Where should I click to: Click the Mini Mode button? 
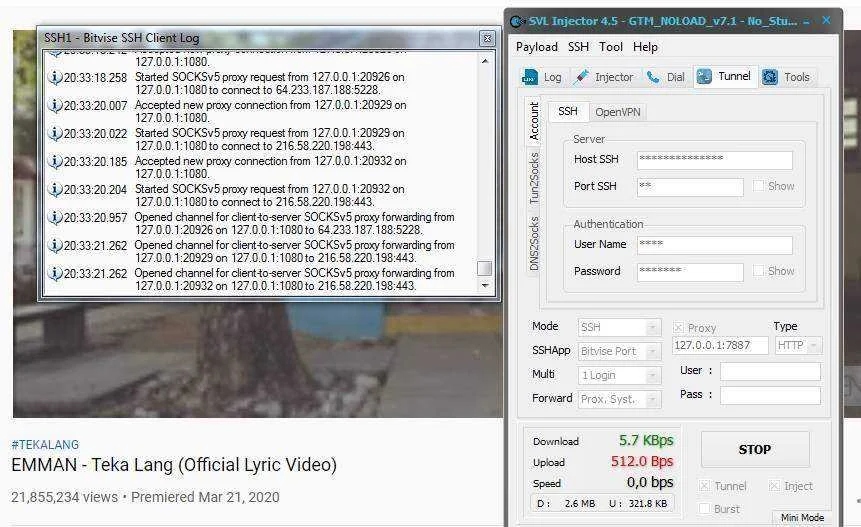pos(802,518)
